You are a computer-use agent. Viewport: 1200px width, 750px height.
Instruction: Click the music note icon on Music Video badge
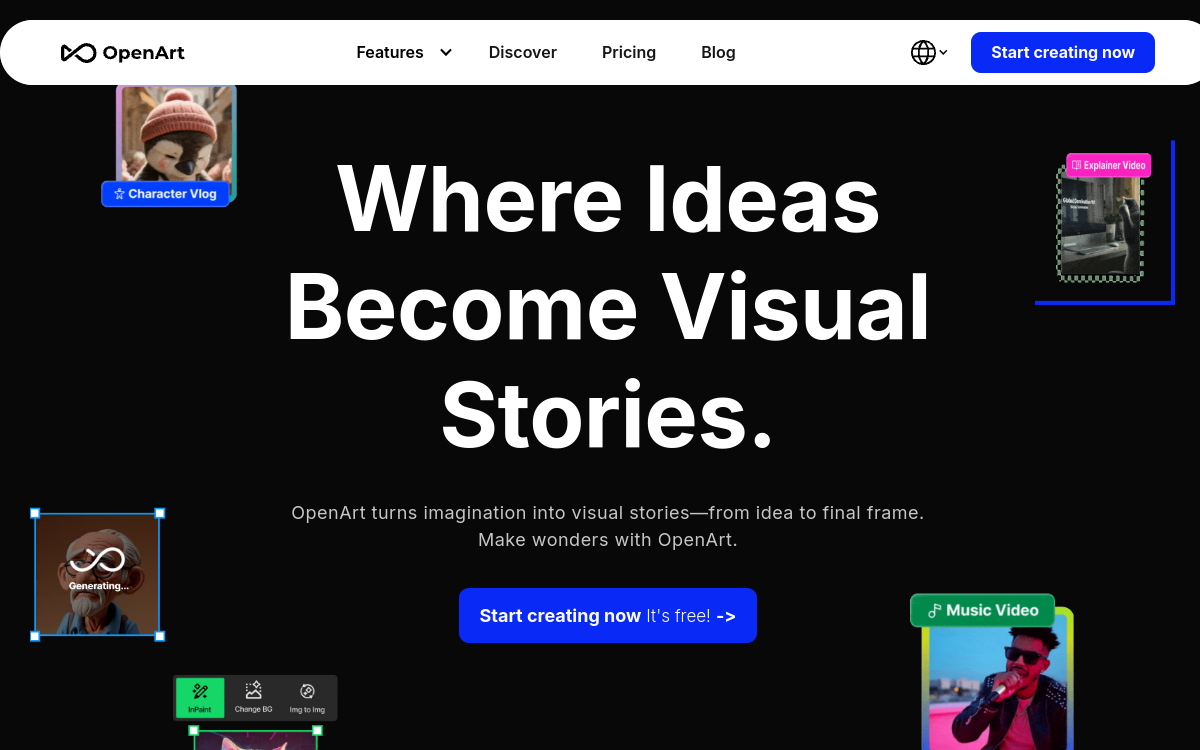933,610
